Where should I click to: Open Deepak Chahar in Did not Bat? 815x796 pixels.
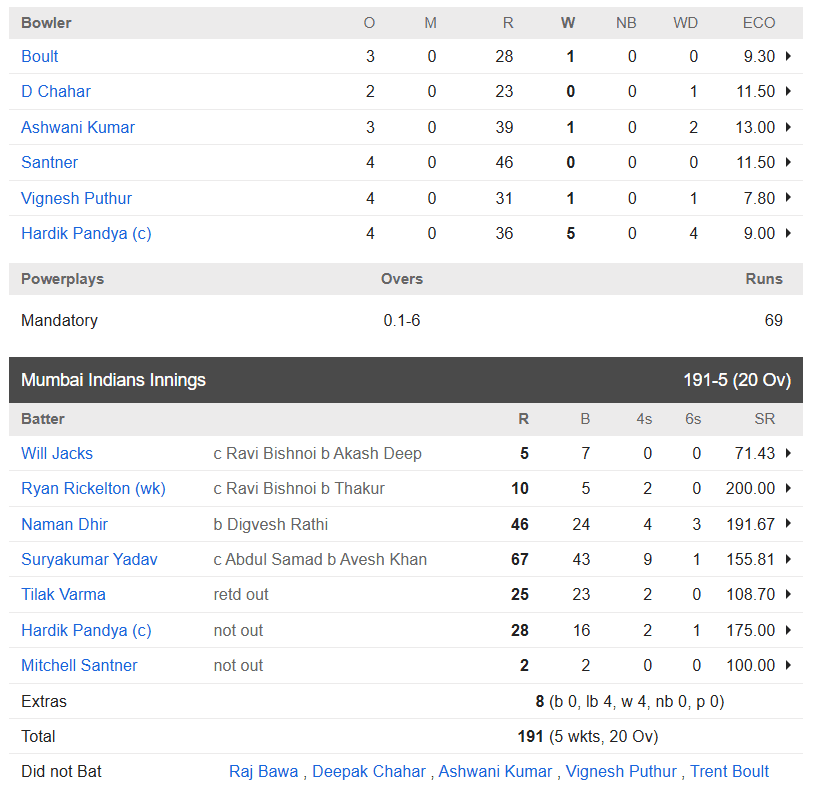click(x=369, y=772)
